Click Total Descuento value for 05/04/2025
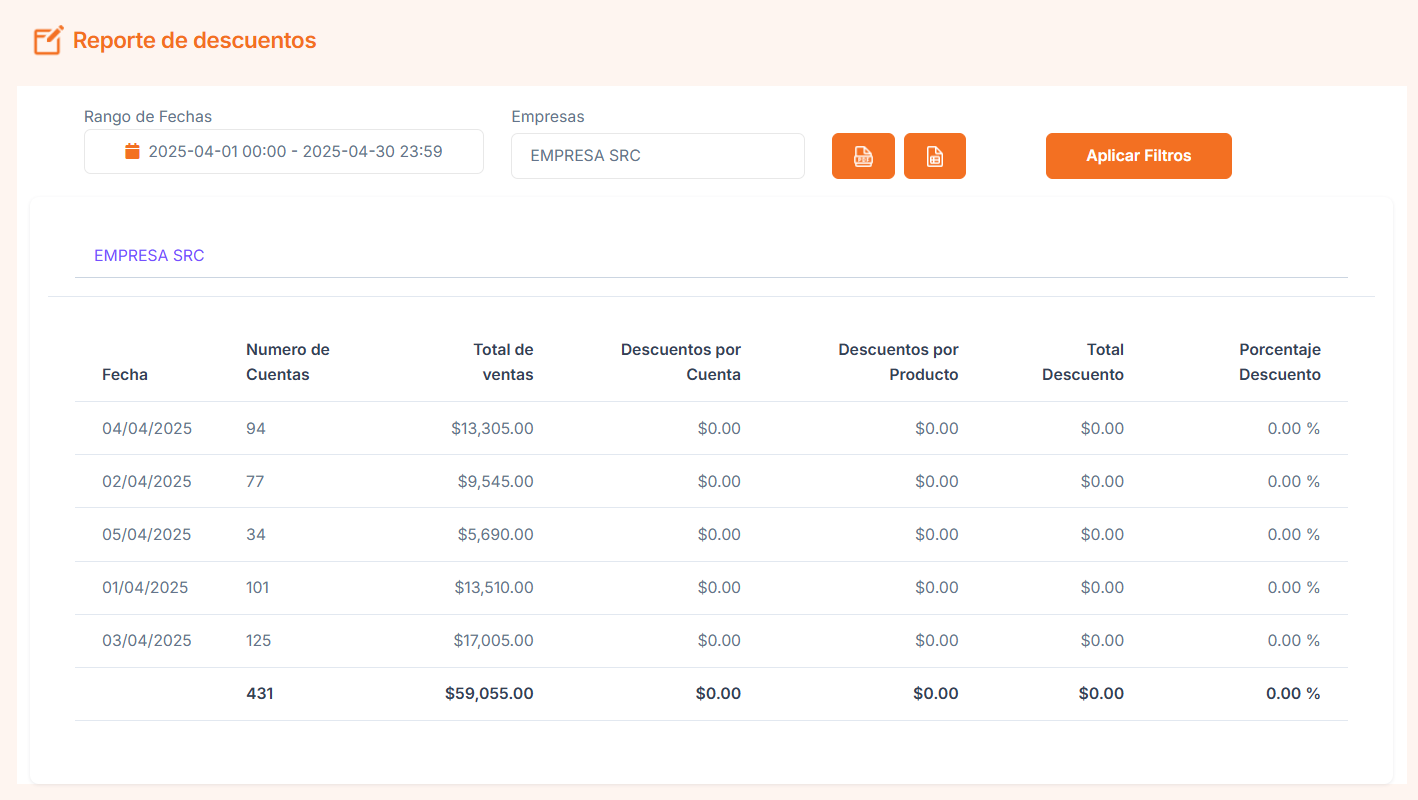 1102,534
